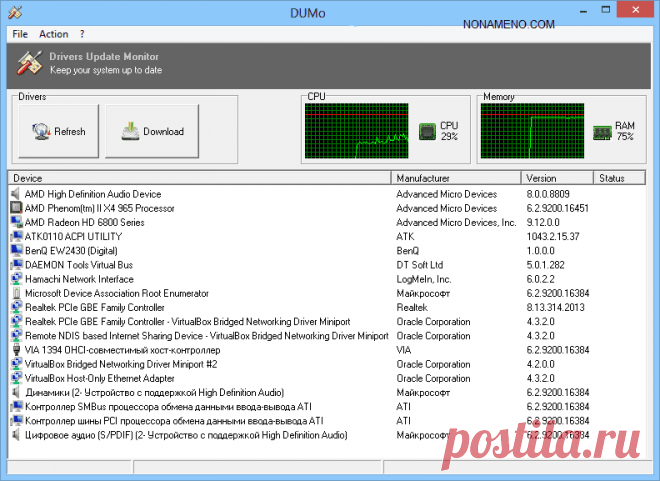Screen dimensions: 660x481
Task: Click processor icon of AMD Phenom II X4 965
Action: (16, 208)
